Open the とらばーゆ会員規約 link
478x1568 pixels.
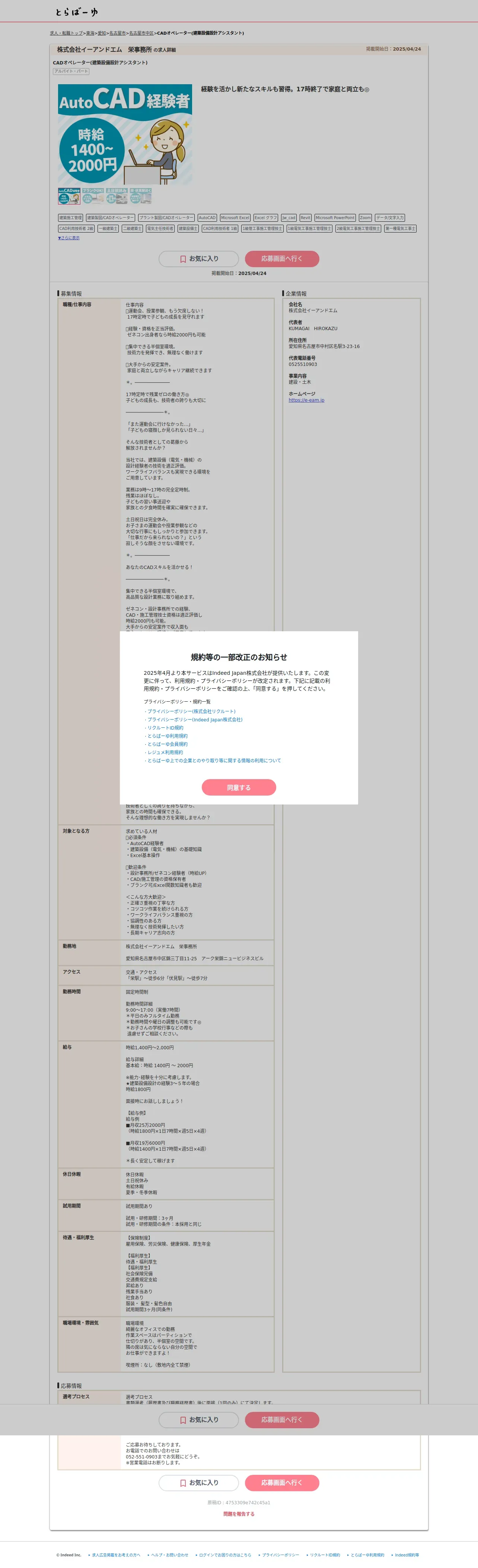click(167, 744)
